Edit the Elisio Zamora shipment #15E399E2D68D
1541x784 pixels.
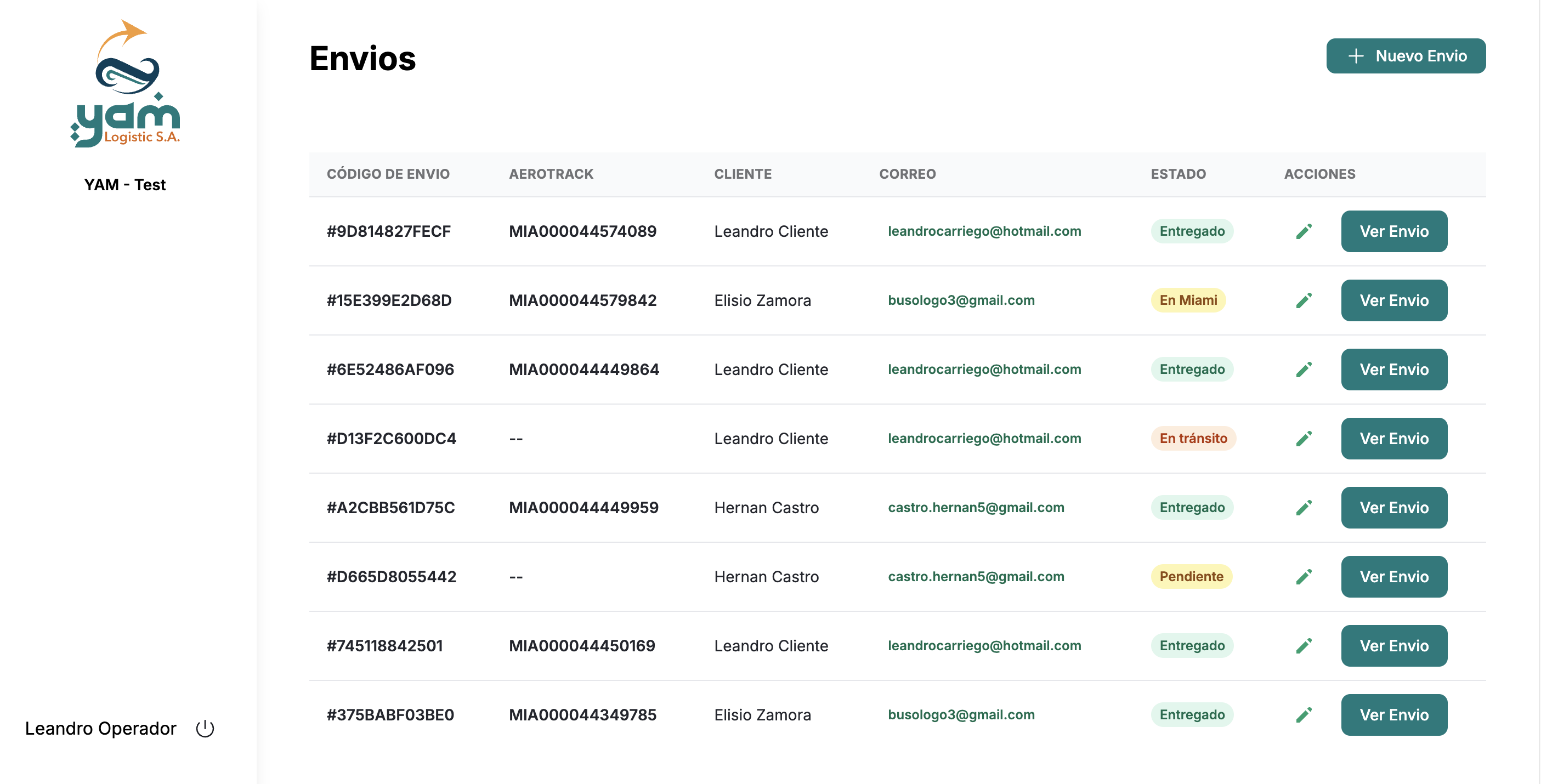click(x=1304, y=300)
